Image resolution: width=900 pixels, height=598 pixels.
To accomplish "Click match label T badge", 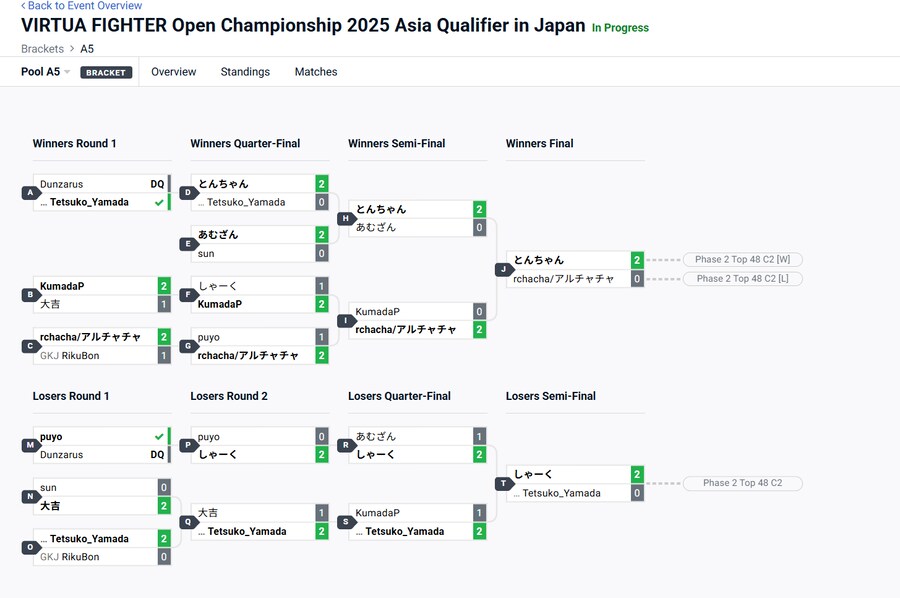I will [x=503, y=484].
